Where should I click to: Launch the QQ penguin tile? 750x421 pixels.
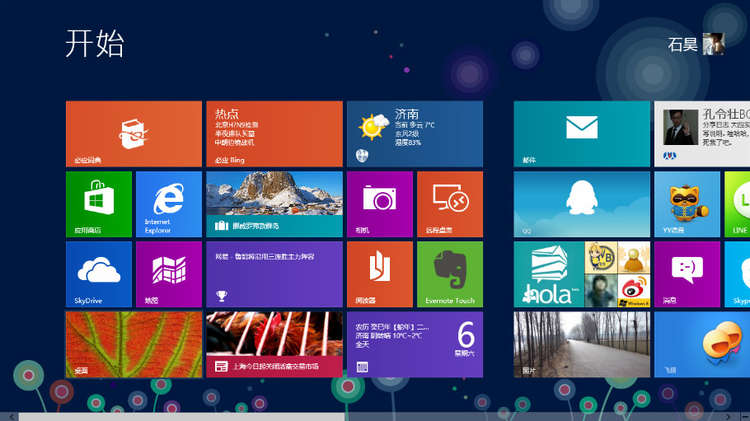click(x=582, y=204)
